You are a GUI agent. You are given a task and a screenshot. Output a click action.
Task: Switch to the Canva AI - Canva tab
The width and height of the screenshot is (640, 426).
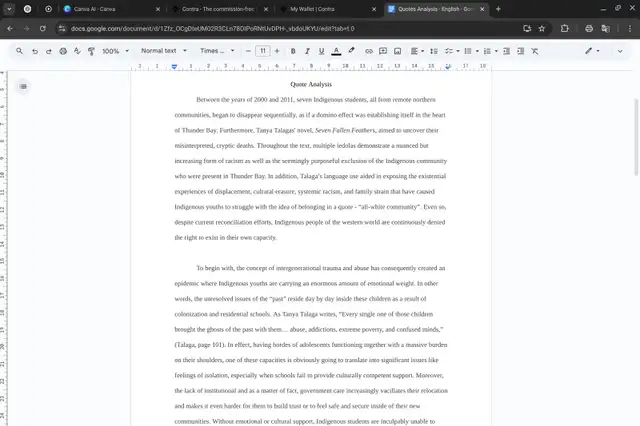coord(110,9)
